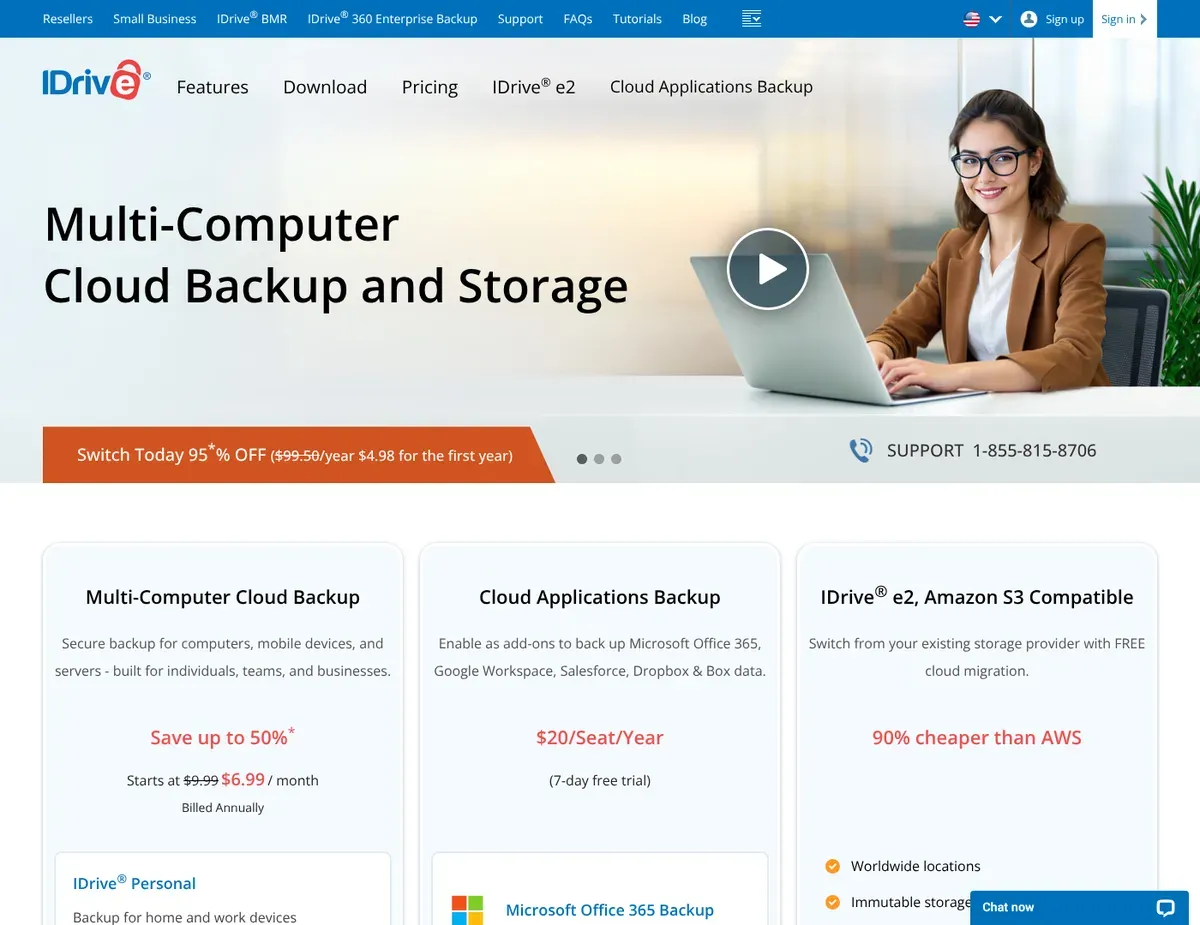The image size is (1200, 925).
Task: Click the Multi-Computer Cloud Backup and Storage headline
Action: click(x=336, y=255)
